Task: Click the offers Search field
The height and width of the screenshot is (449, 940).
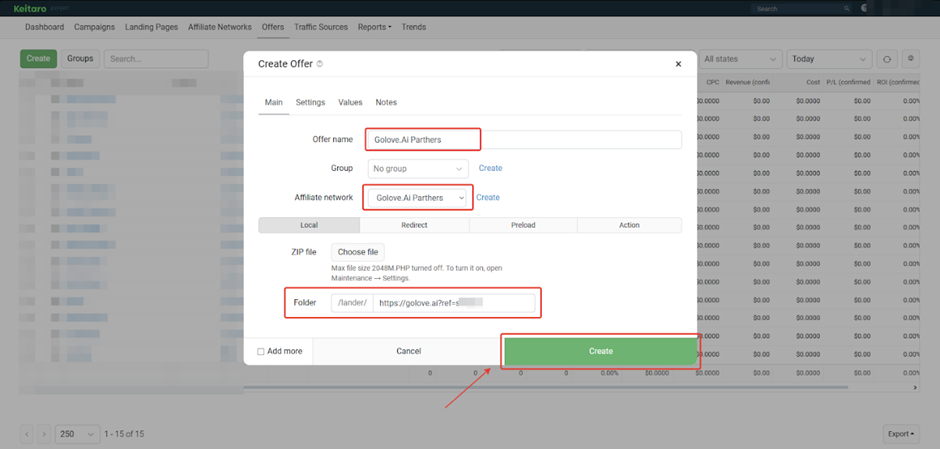Action: pos(156,59)
